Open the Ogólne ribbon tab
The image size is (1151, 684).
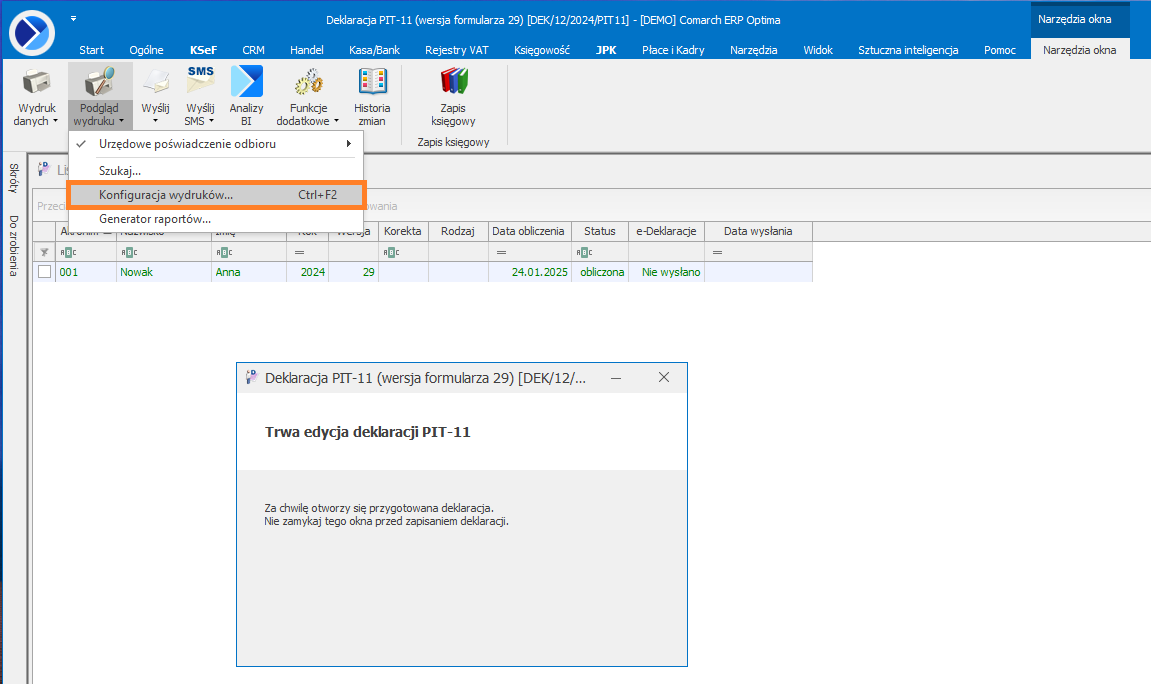147,50
